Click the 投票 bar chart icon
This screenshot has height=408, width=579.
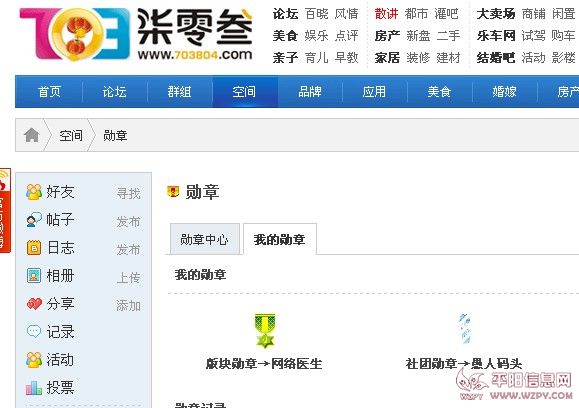click(x=34, y=388)
